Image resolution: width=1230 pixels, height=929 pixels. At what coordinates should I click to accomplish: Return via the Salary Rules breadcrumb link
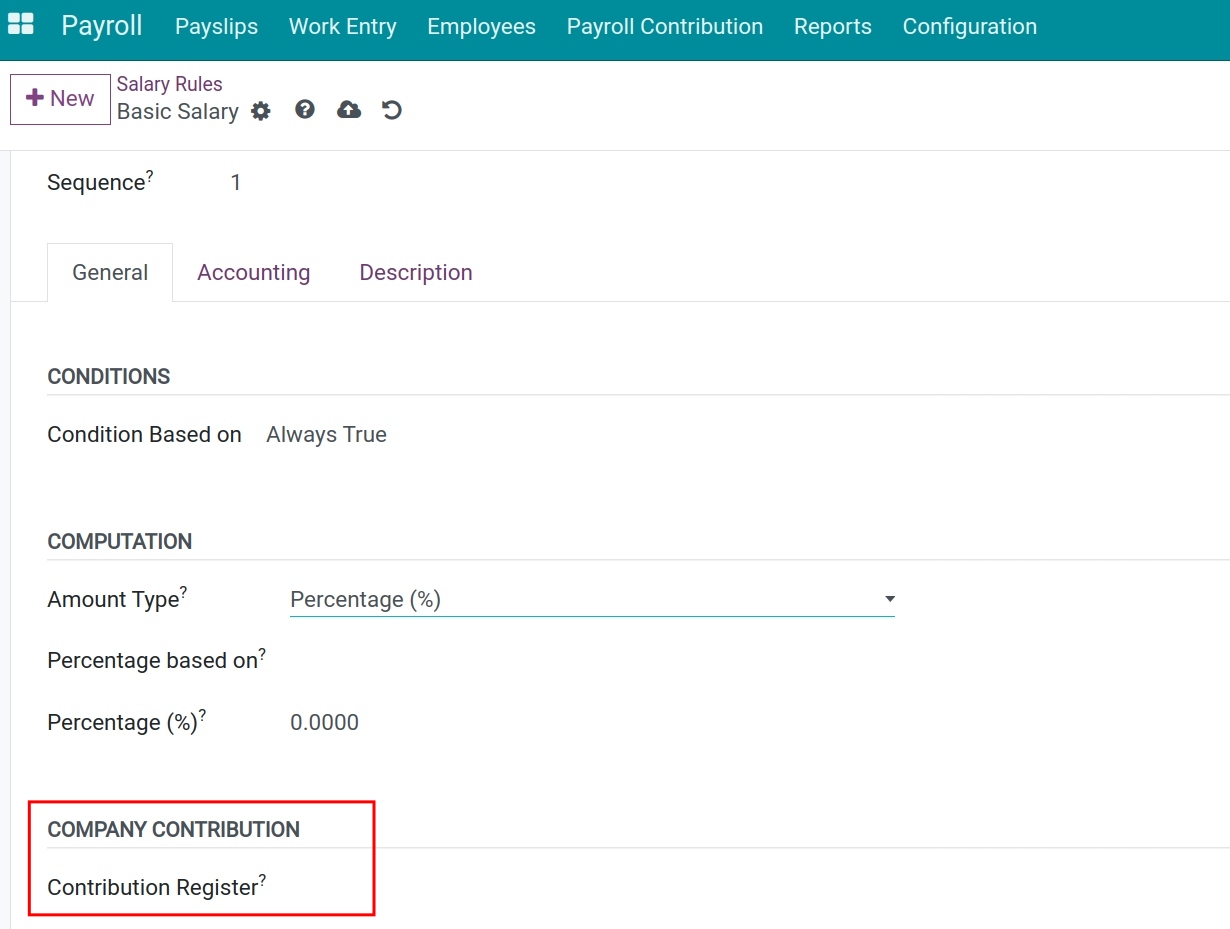[x=169, y=84]
